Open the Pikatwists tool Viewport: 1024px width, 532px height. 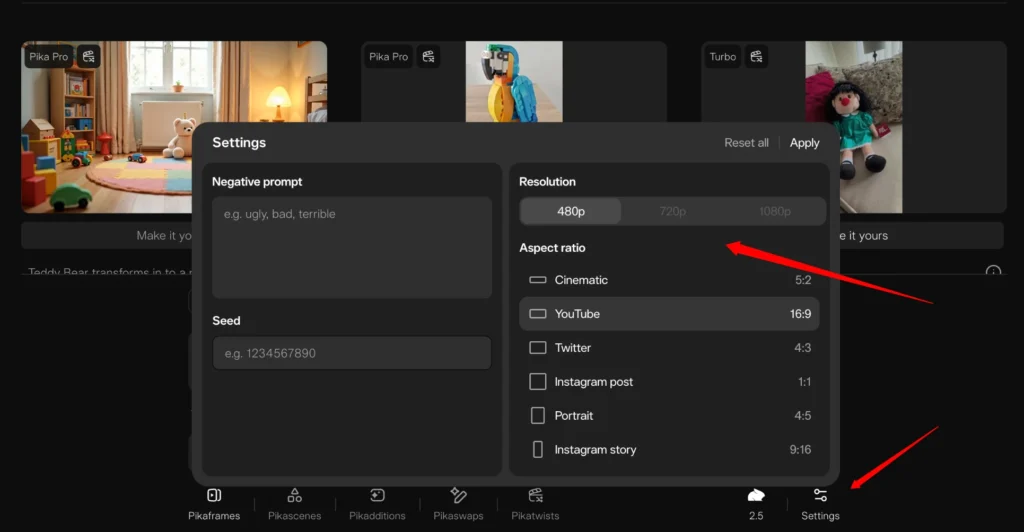[x=535, y=503]
